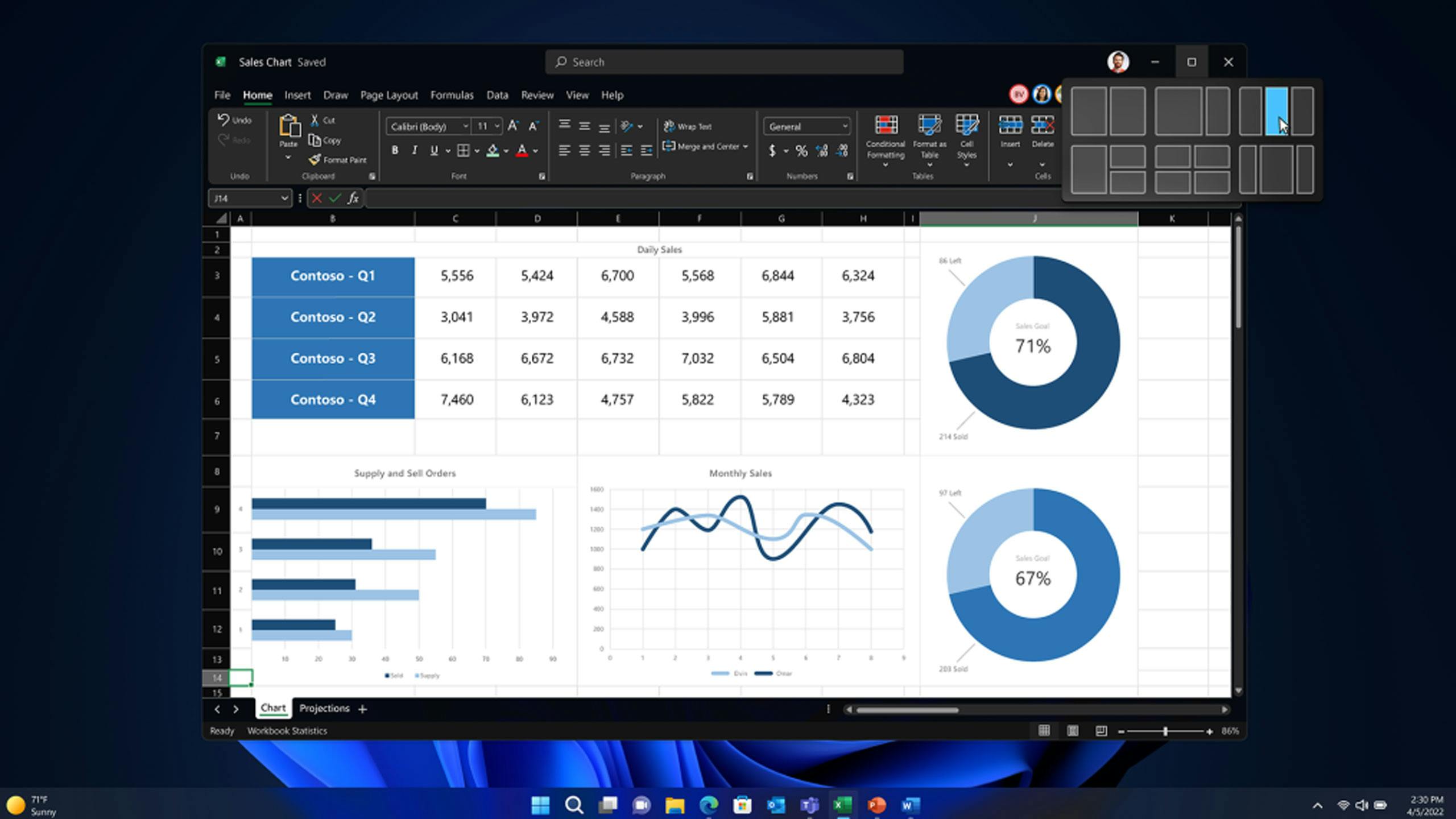Switch to the Projections sheet tab

324,708
